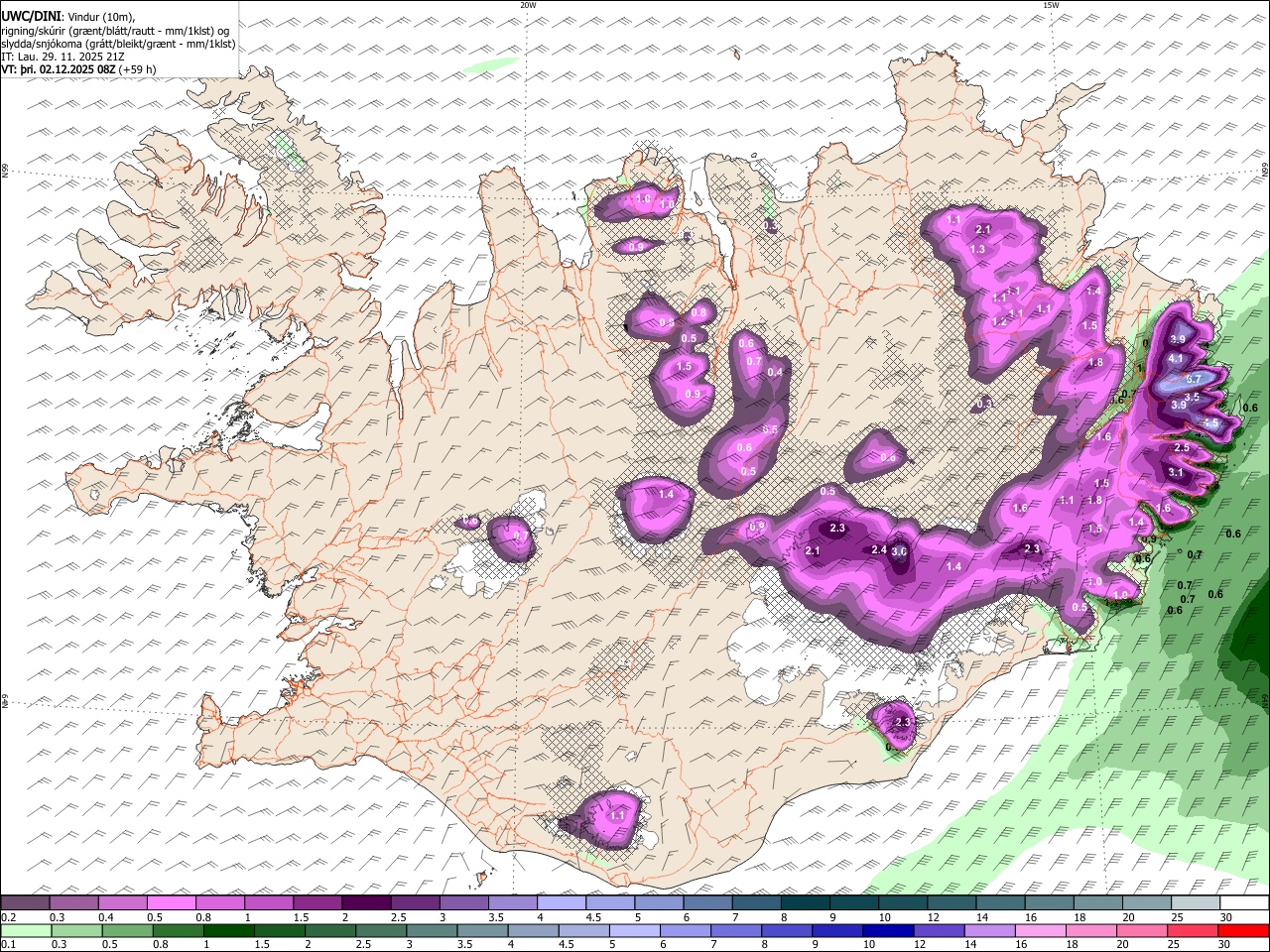Screen dimensions: 1270x952
Task: Click the 'rigning/skúrir' legend description line
Action: click(x=117, y=31)
